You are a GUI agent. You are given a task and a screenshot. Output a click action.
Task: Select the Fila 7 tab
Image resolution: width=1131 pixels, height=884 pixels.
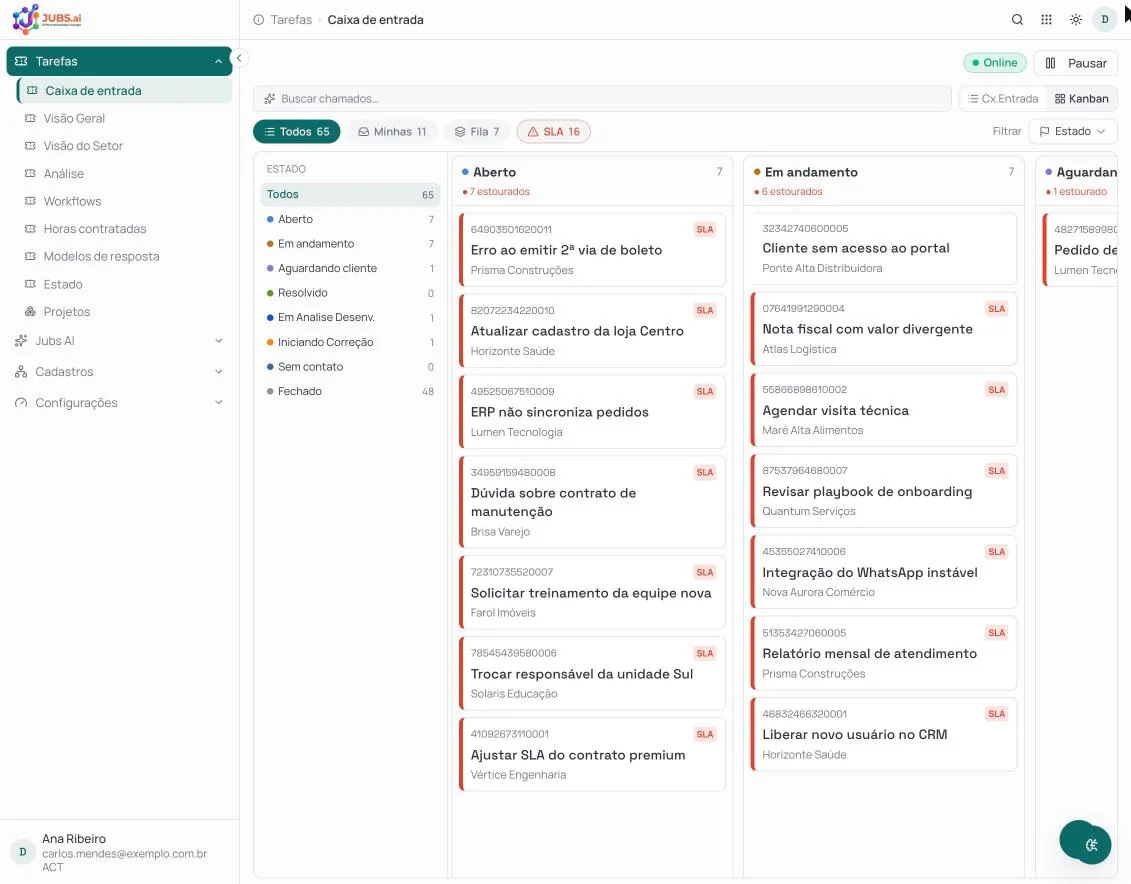click(x=477, y=131)
